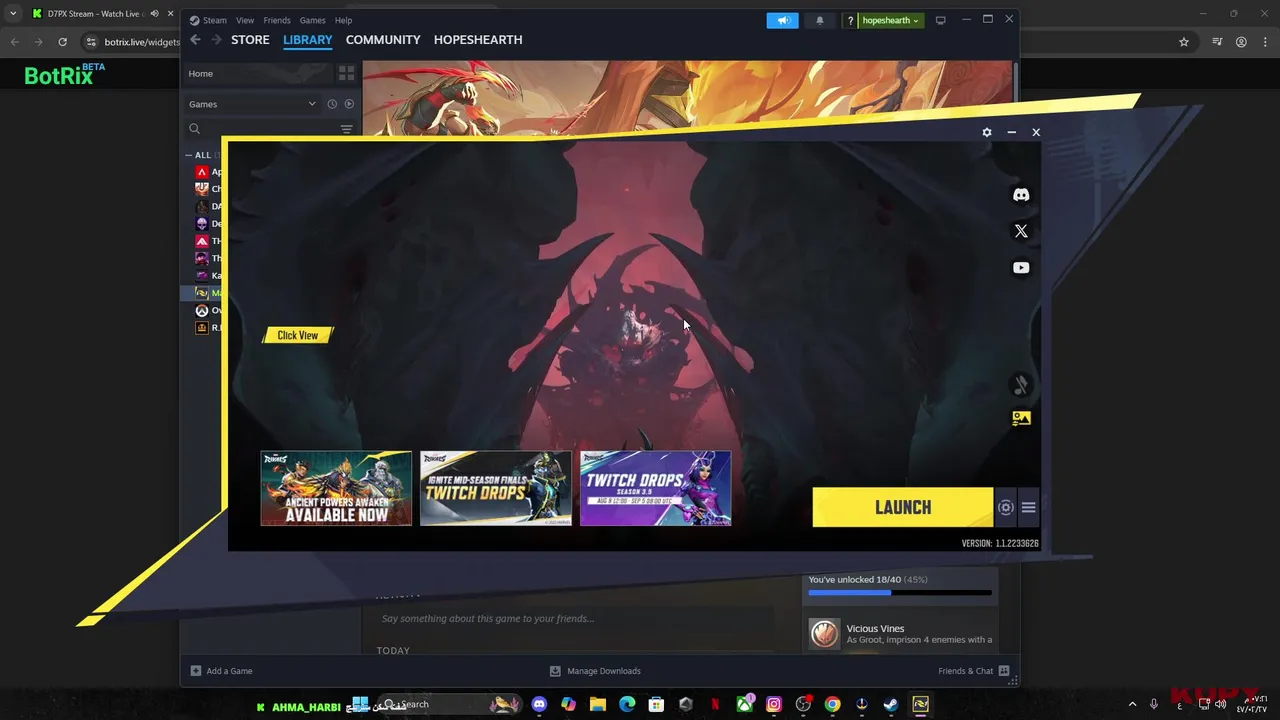The image size is (1280, 720).
Task: Click the Steam question mark help icon
Action: 850,20
